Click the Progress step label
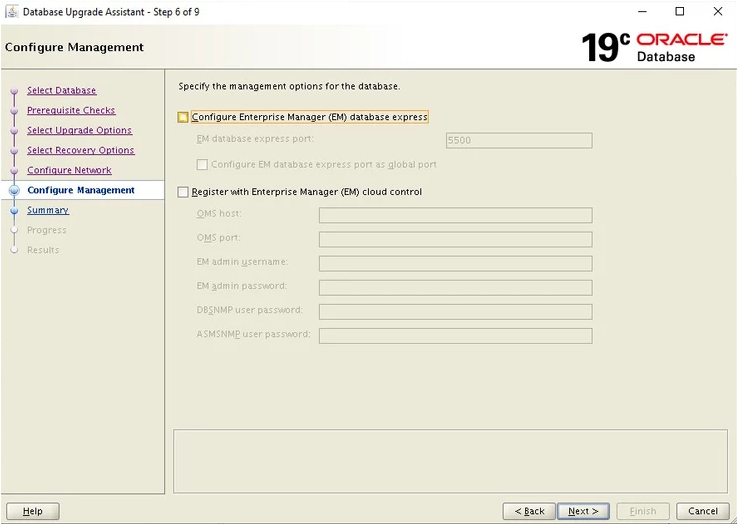 46,230
